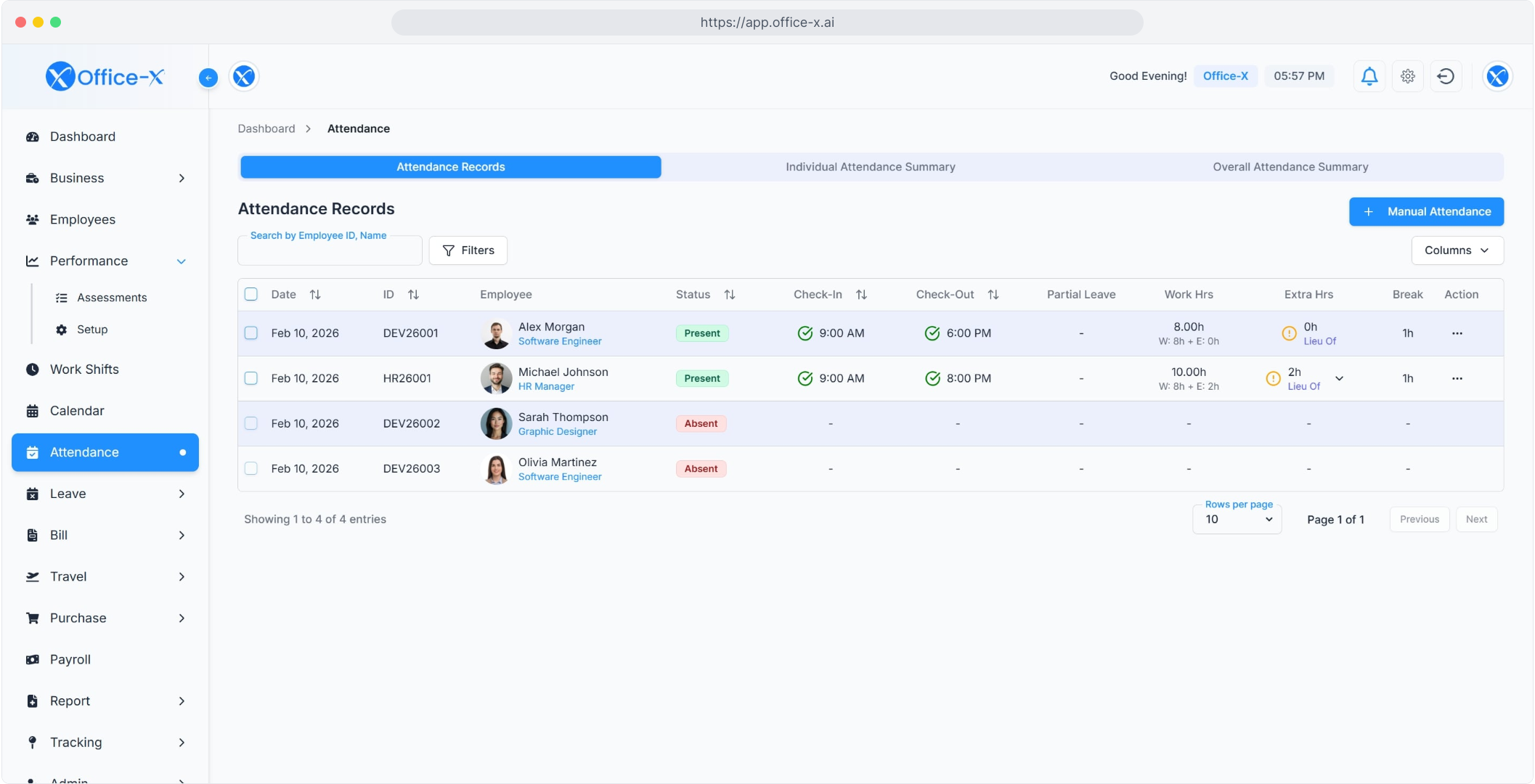1535x784 pixels.
Task: Open settings gear icon in header
Action: click(1407, 76)
